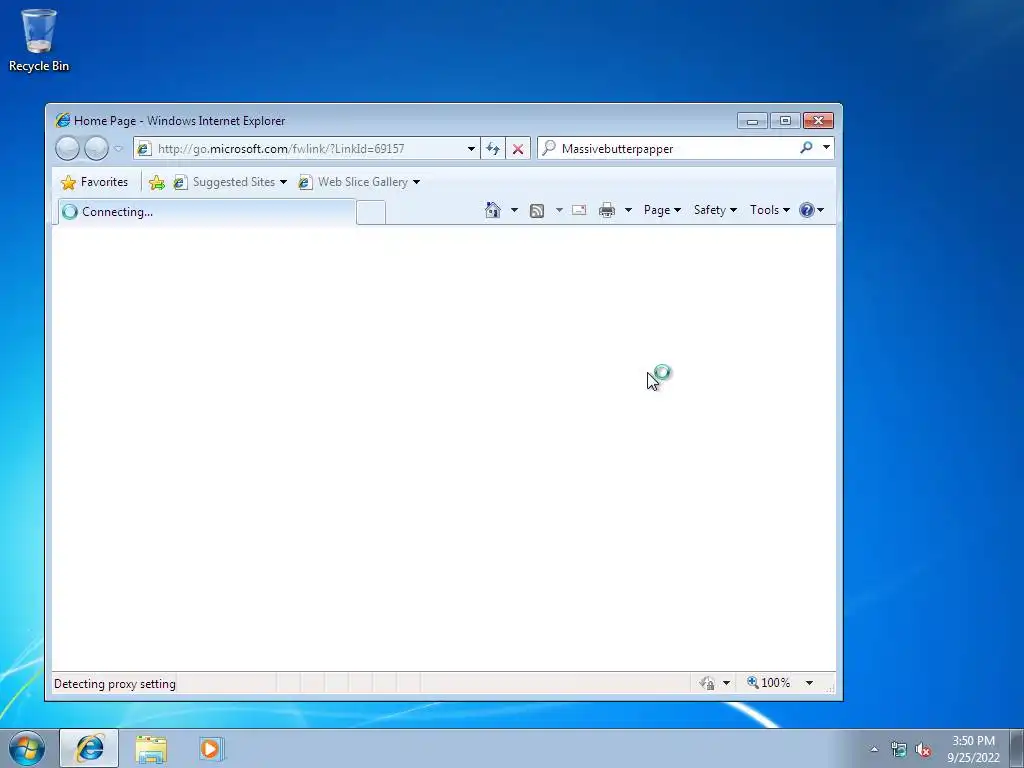Click the Show Desktop button
Image resolution: width=1024 pixels, height=768 pixels.
pyautogui.click(x=1017, y=748)
